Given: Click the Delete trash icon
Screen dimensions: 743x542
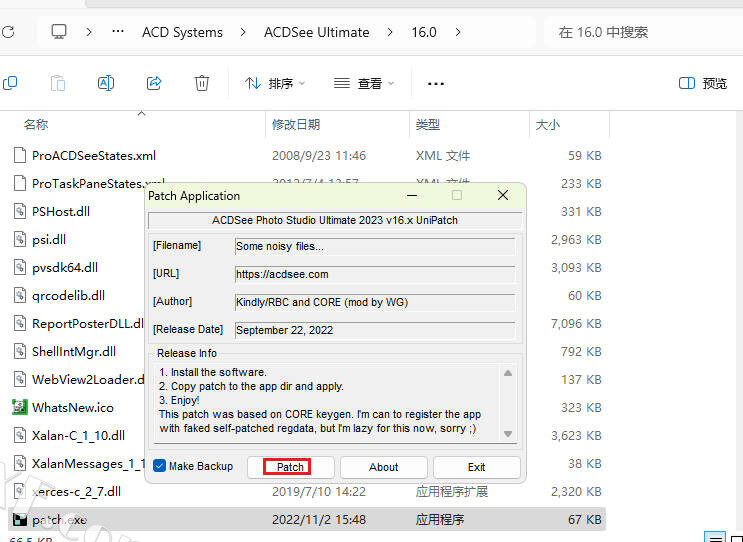Looking at the screenshot, I should pos(202,83).
